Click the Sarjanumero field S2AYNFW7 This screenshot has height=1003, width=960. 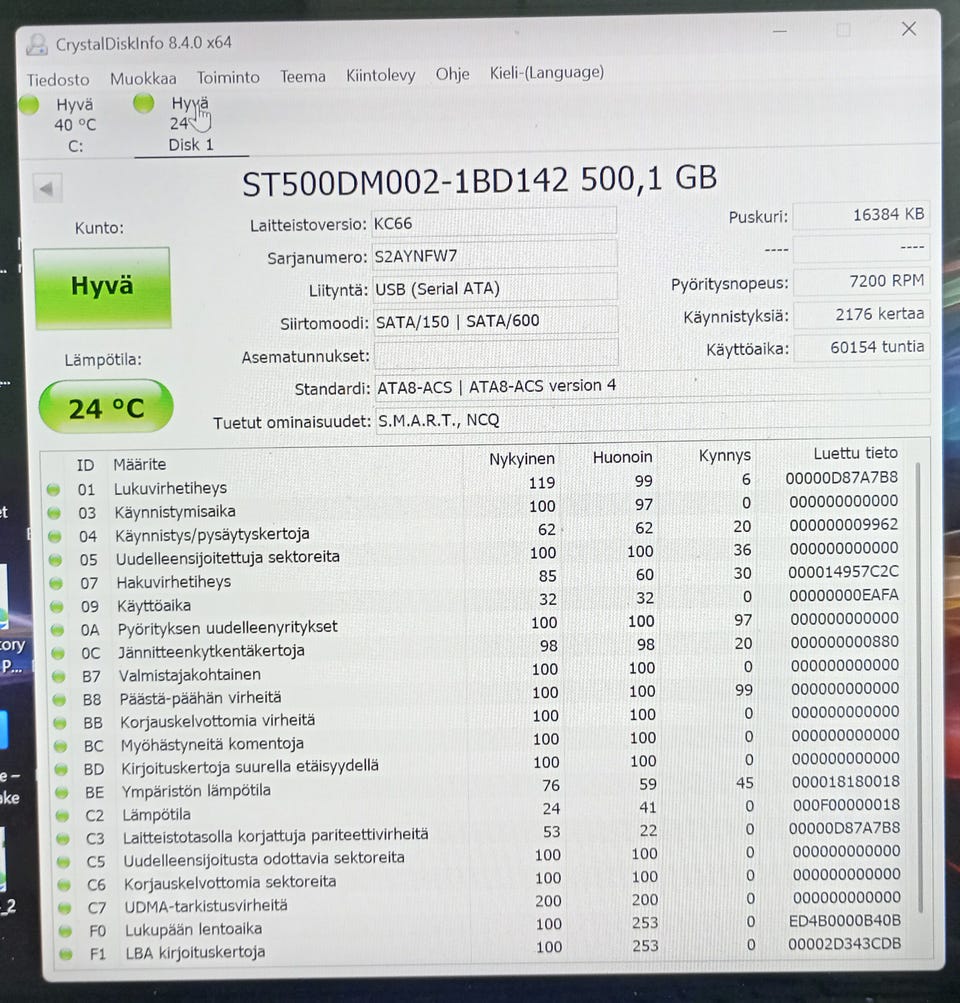(494, 256)
